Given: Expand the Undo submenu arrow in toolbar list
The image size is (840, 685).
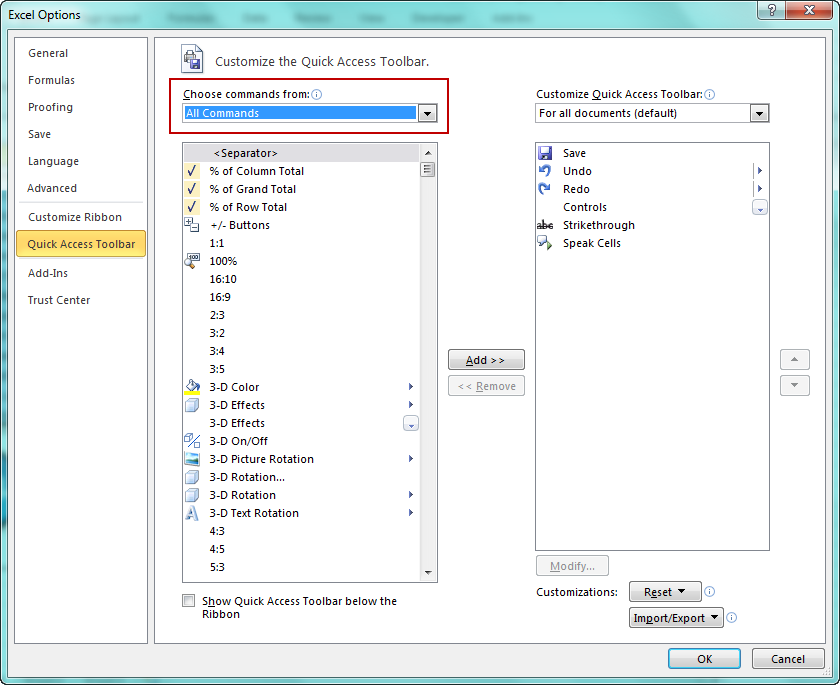Looking at the screenshot, I should 760,171.
